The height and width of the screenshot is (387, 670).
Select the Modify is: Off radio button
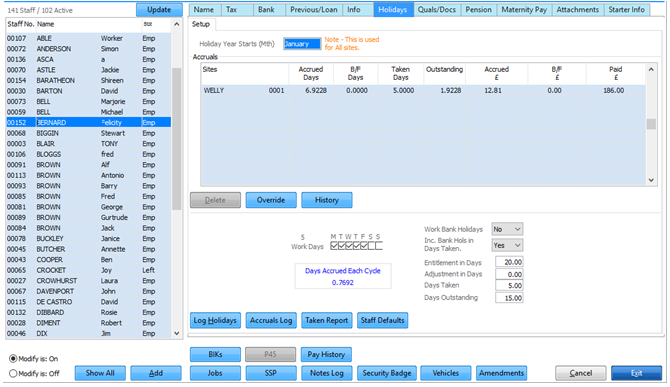[x=13, y=374]
